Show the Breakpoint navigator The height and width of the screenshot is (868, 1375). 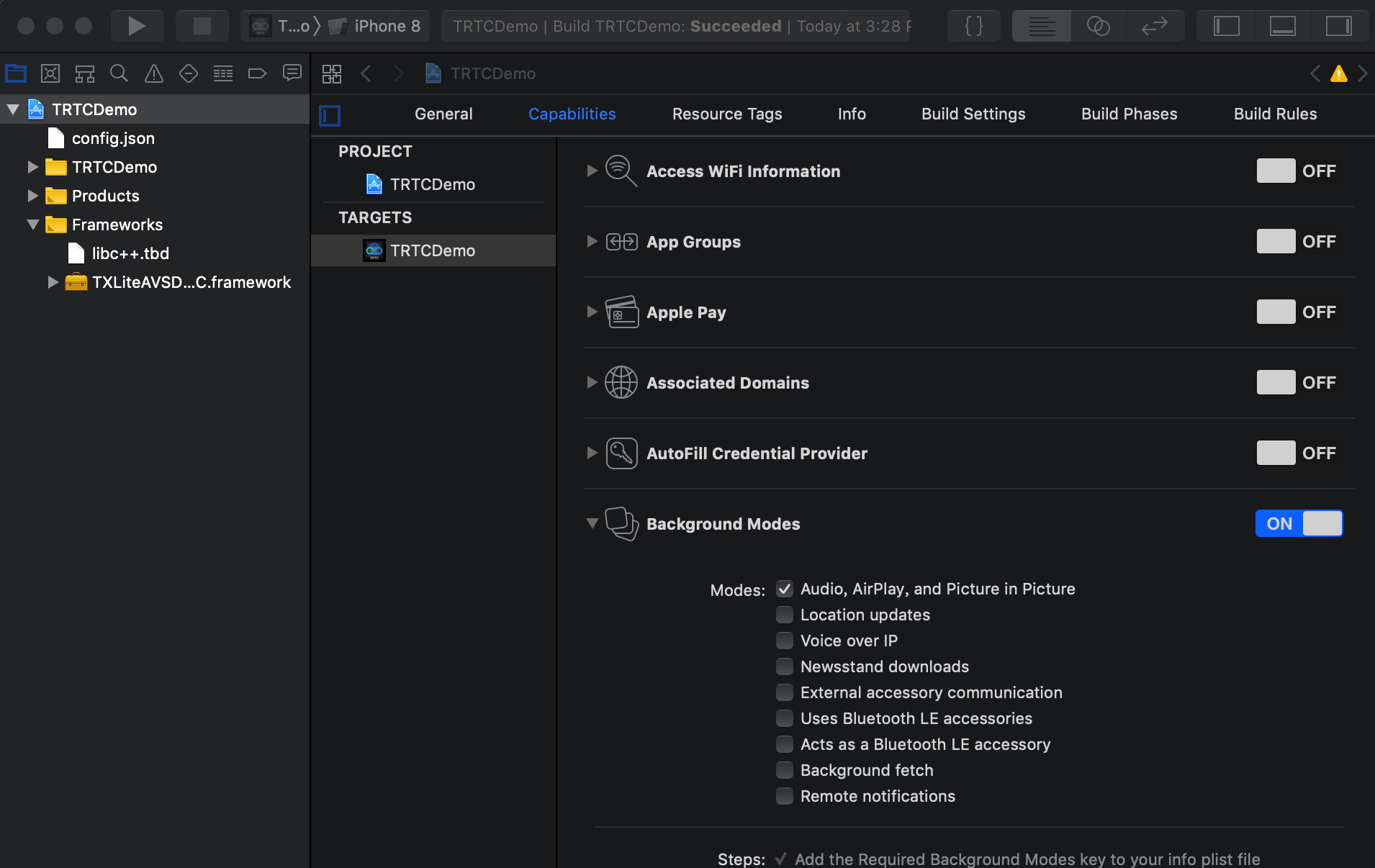pos(257,73)
